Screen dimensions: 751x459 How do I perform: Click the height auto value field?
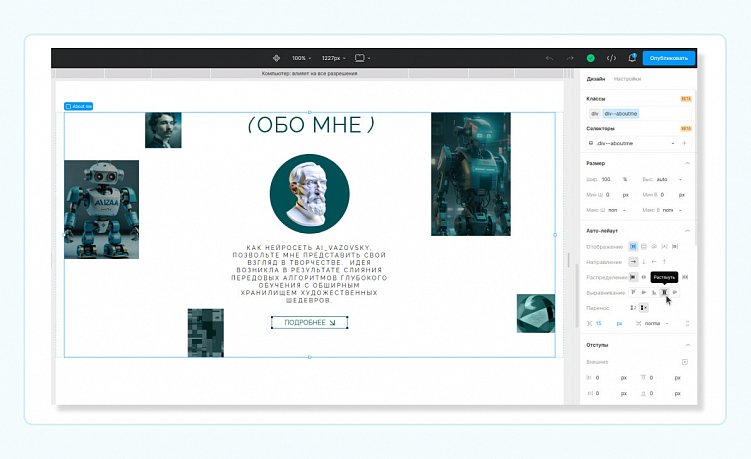[x=663, y=179]
